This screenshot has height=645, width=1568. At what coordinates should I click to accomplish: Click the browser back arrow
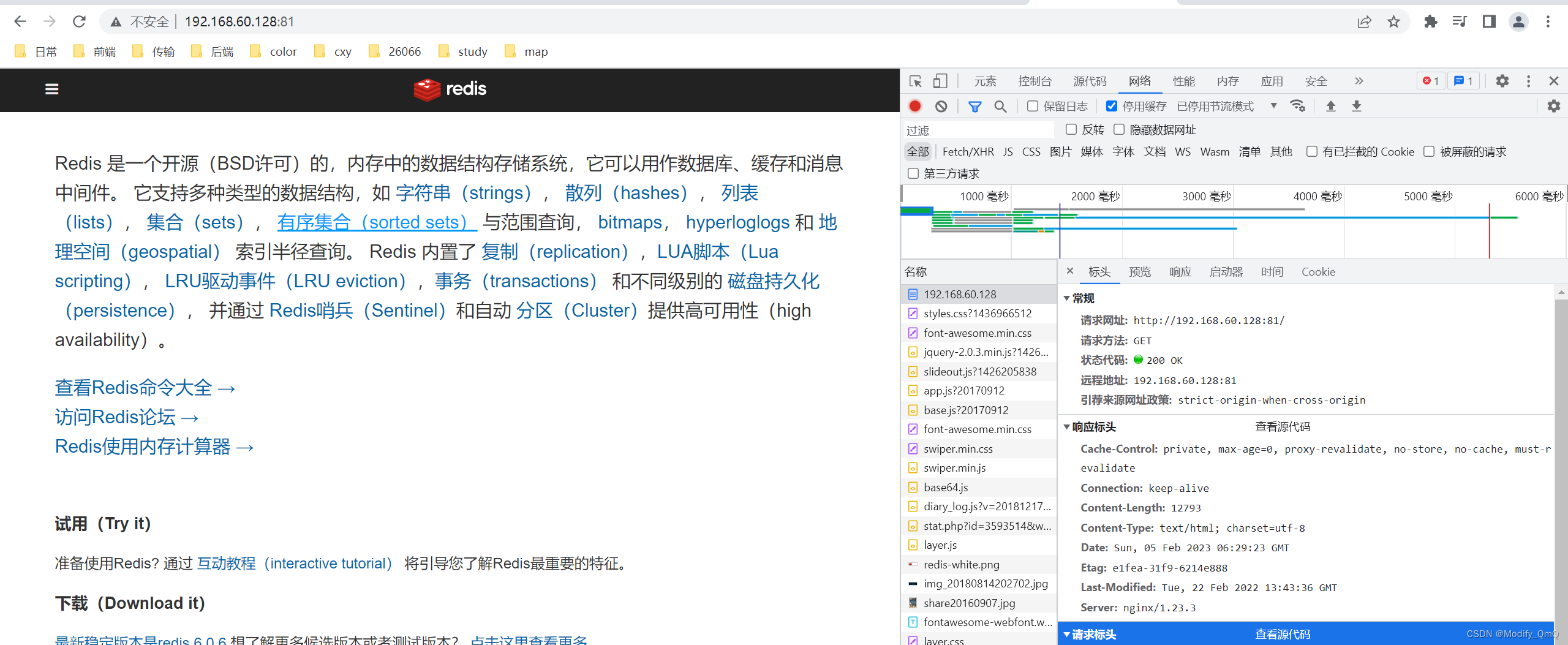pyautogui.click(x=20, y=22)
